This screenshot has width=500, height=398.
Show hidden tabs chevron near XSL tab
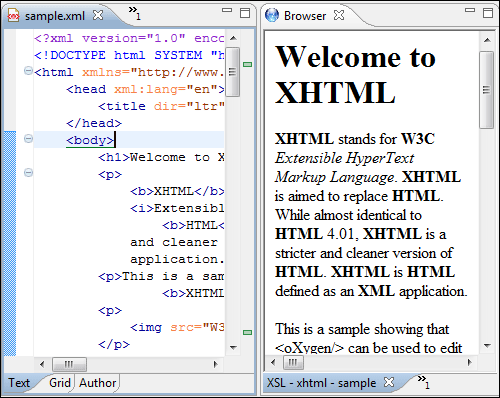coord(424,382)
